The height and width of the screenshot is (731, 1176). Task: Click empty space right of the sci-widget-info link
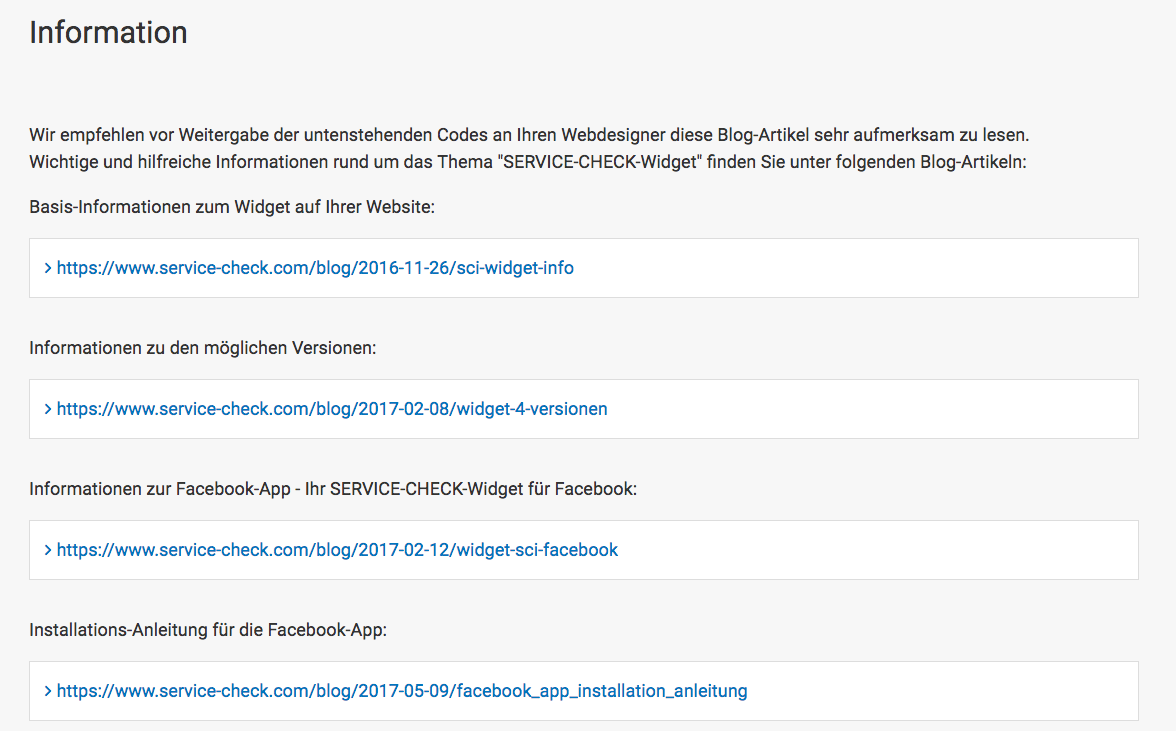pyautogui.click(x=850, y=268)
